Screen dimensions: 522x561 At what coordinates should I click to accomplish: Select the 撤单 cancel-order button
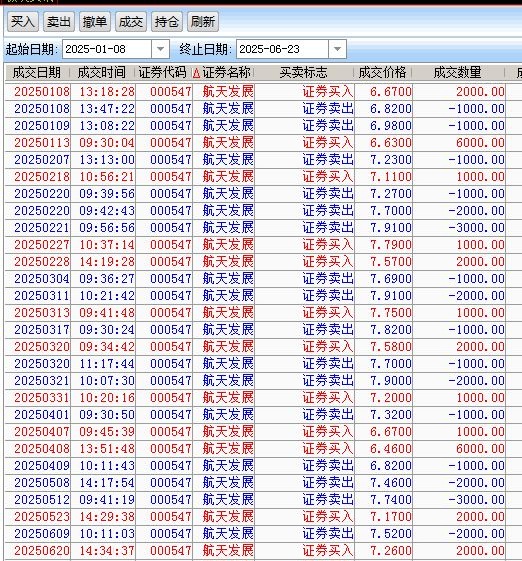(x=95, y=22)
